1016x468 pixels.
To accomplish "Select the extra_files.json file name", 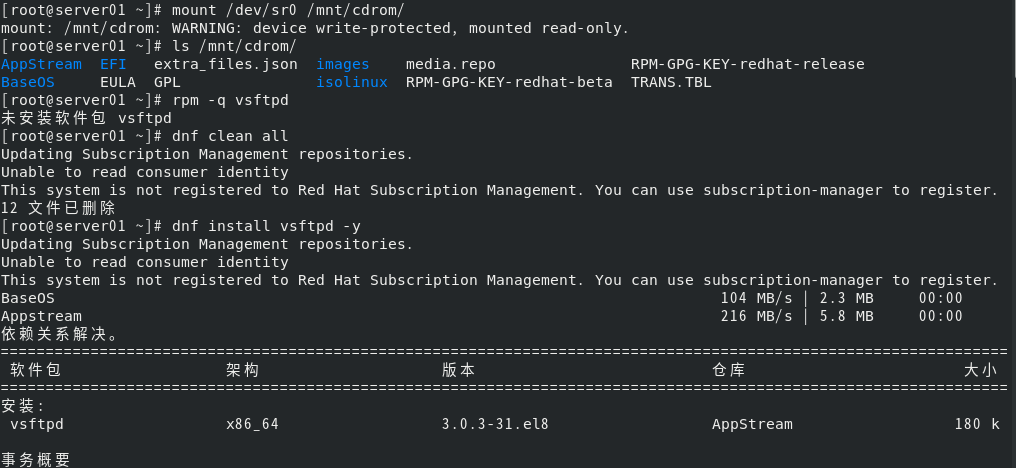I will (225, 64).
